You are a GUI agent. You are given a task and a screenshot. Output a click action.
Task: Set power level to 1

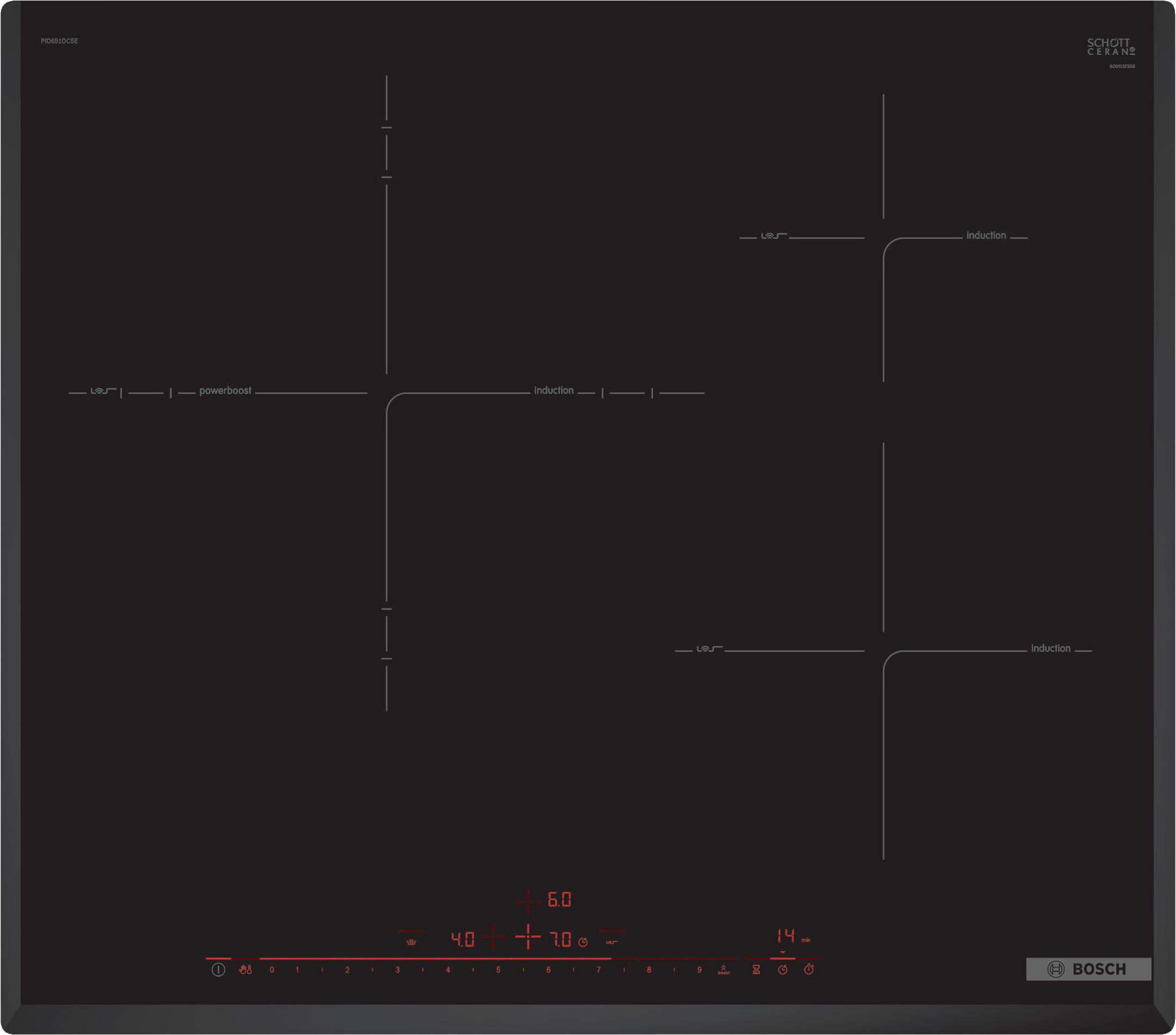pos(297,970)
